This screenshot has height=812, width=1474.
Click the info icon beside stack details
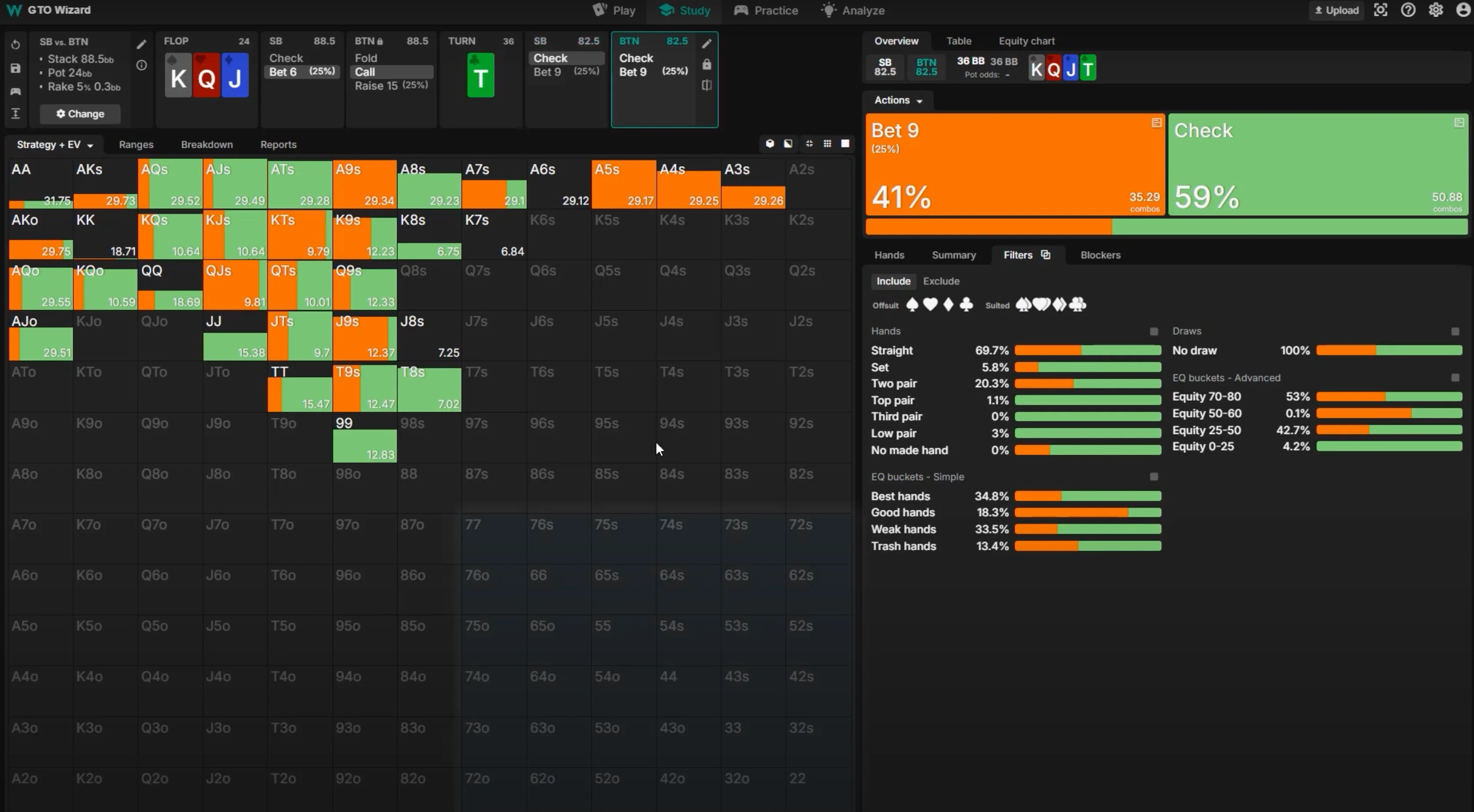click(x=141, y=65)
